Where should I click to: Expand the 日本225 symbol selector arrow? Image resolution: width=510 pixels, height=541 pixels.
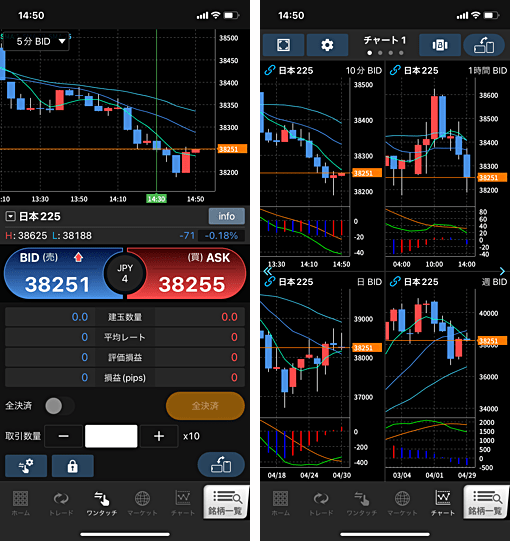[10, 216]
